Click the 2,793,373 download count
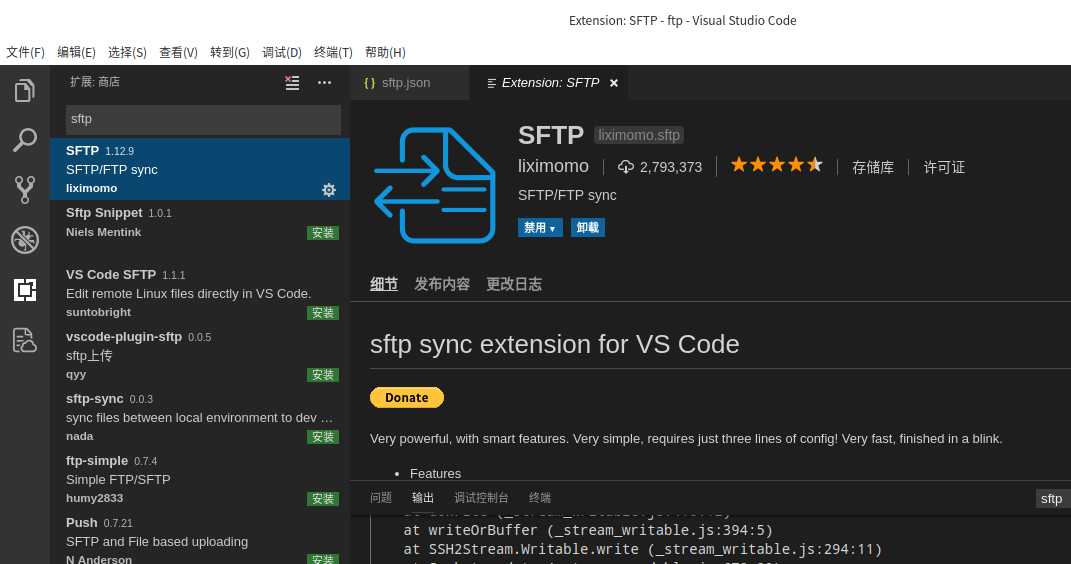The image size is (1071, 564). (x=671, y=167)
